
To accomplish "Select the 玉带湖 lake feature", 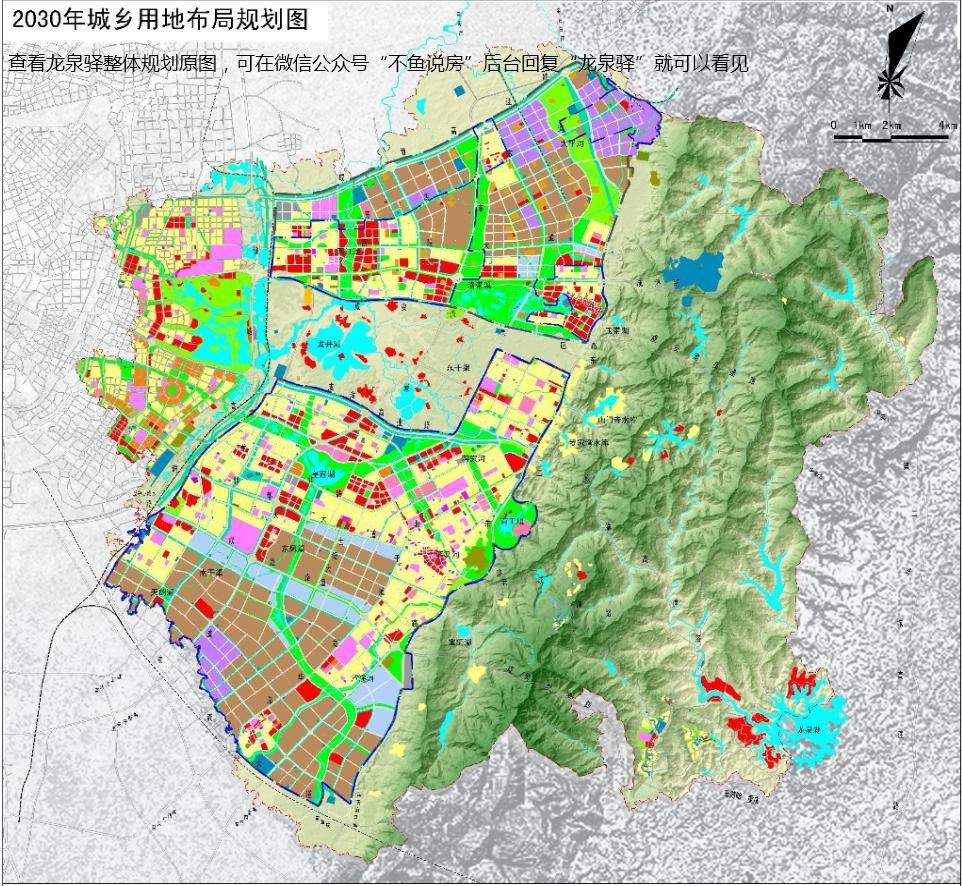I will click(x=617, y=331).
